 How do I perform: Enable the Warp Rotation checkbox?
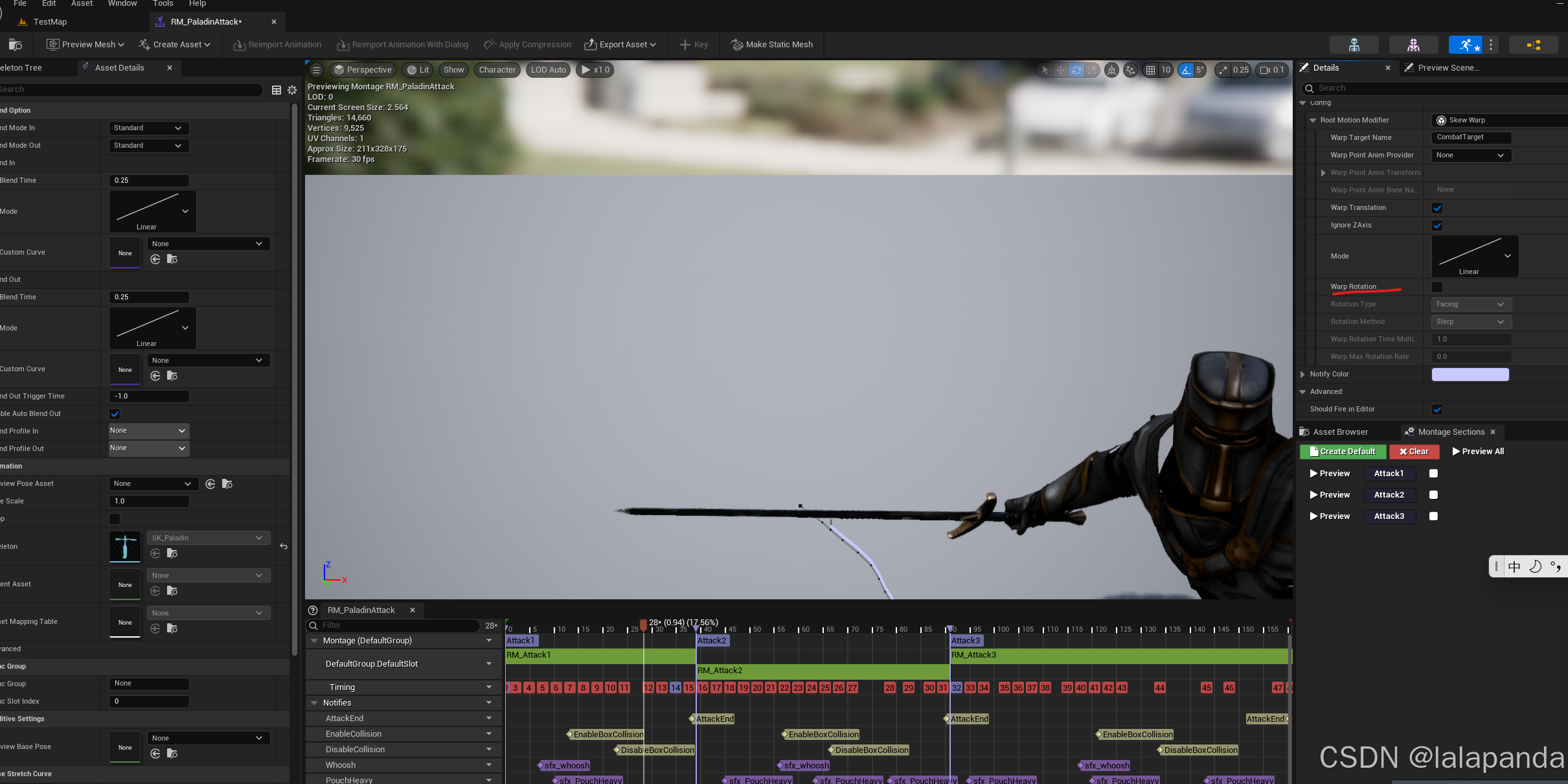coord(1437,287)
